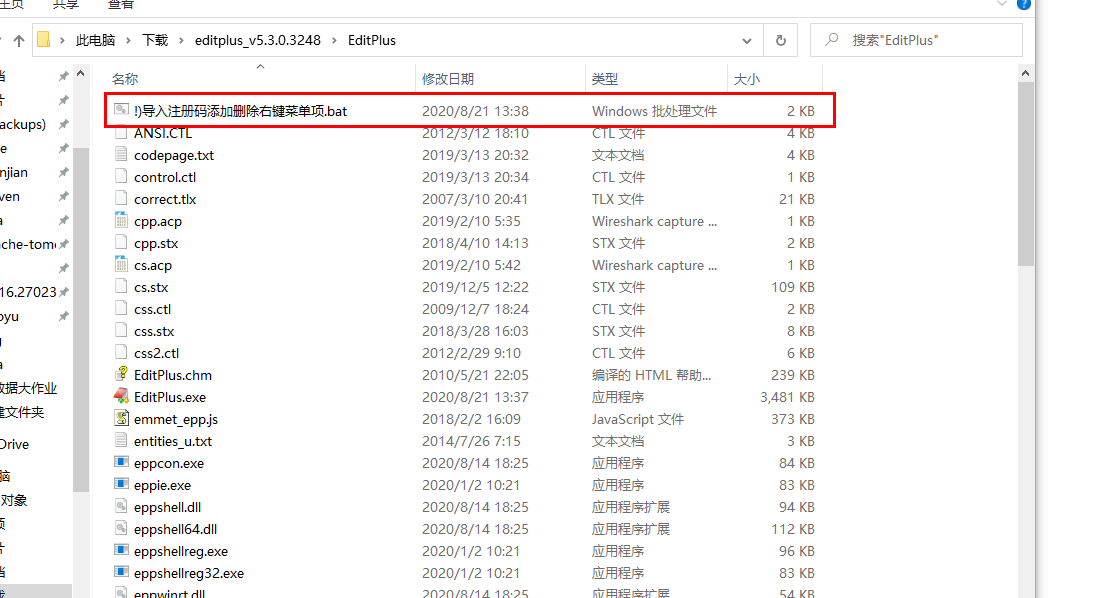Select the 导入注册码添加删除右键菜单项.bat file name

[240, 111]
